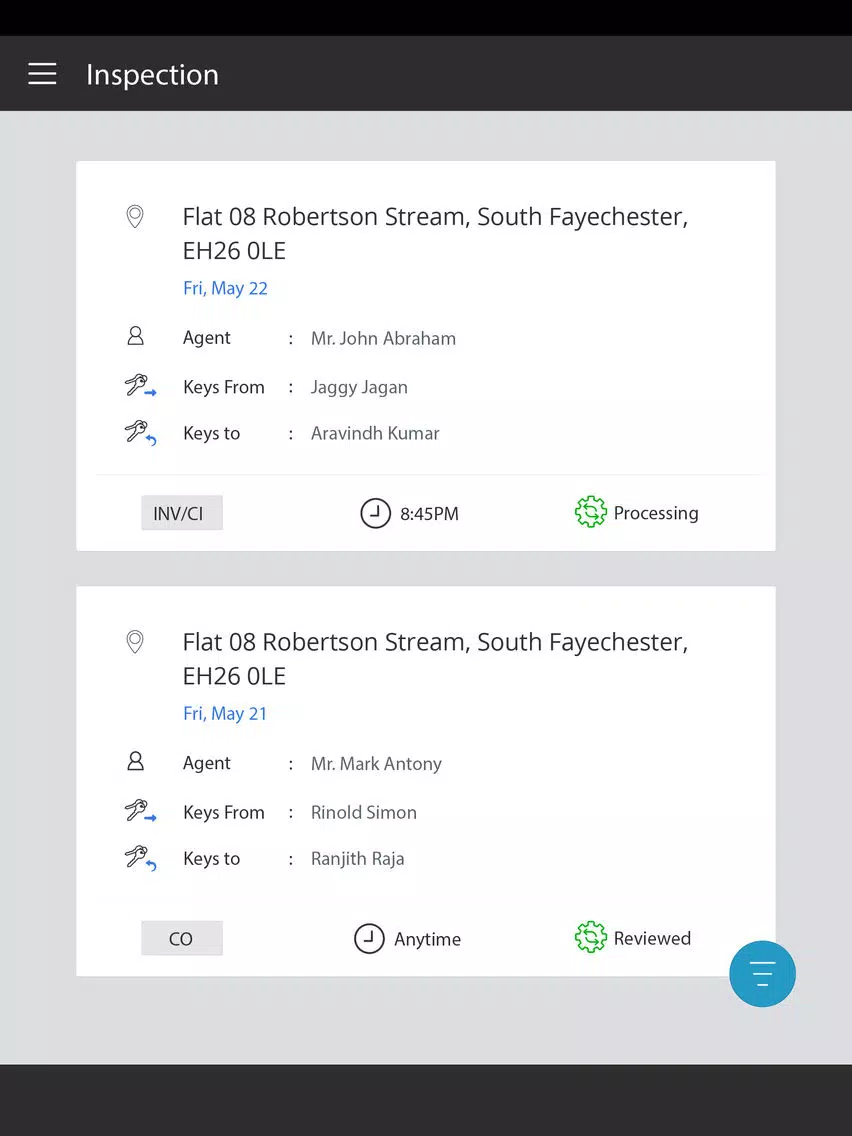852x1136 pixels.
Task: Click Keys From icon beside Rinold Simon
Action: [x=140, y=811]
